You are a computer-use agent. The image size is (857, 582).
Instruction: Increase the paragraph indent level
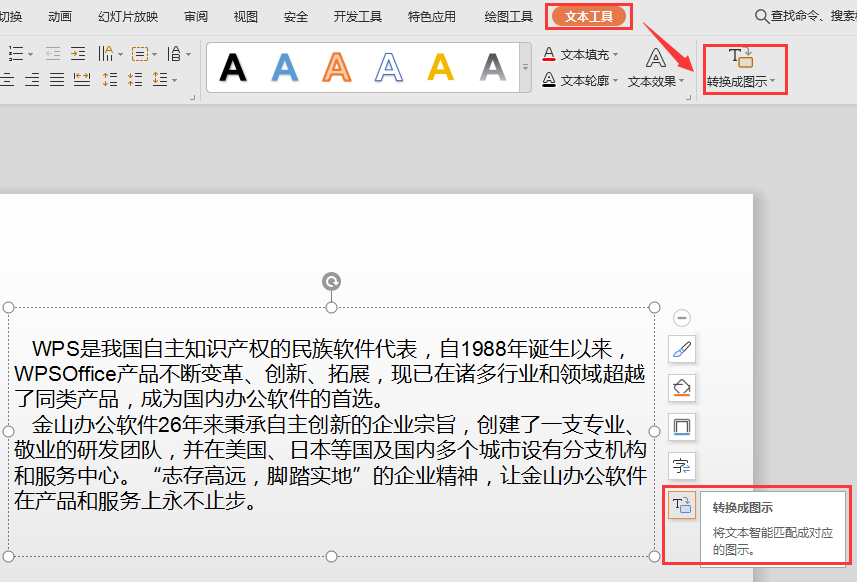(78, 54)
